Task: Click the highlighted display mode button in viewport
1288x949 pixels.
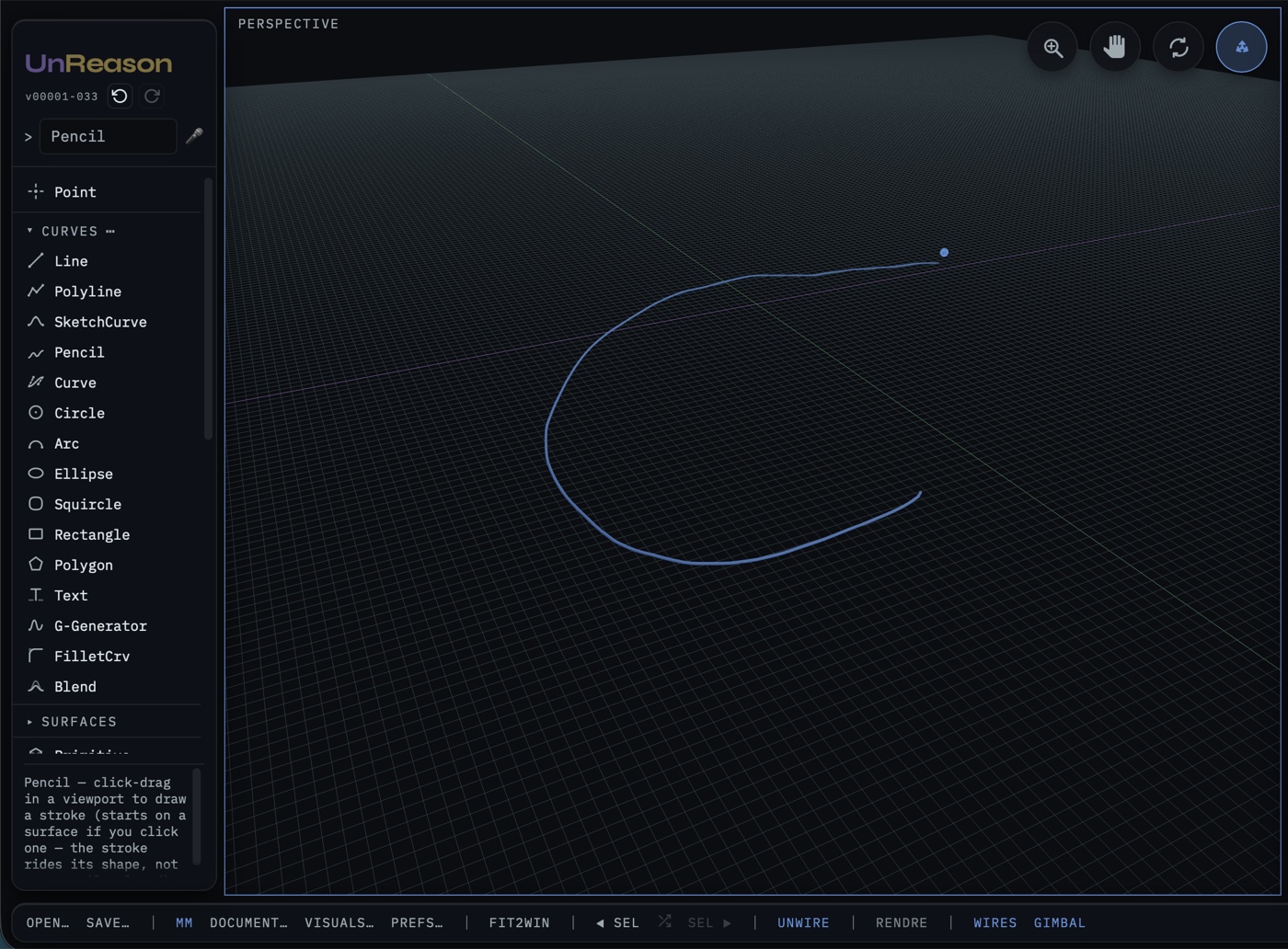Action: [1242, 47]
